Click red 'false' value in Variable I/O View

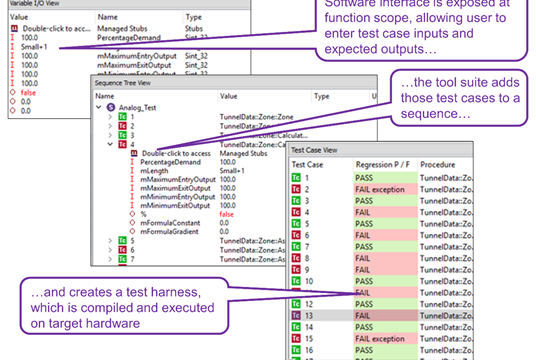[x=28, y=93]
